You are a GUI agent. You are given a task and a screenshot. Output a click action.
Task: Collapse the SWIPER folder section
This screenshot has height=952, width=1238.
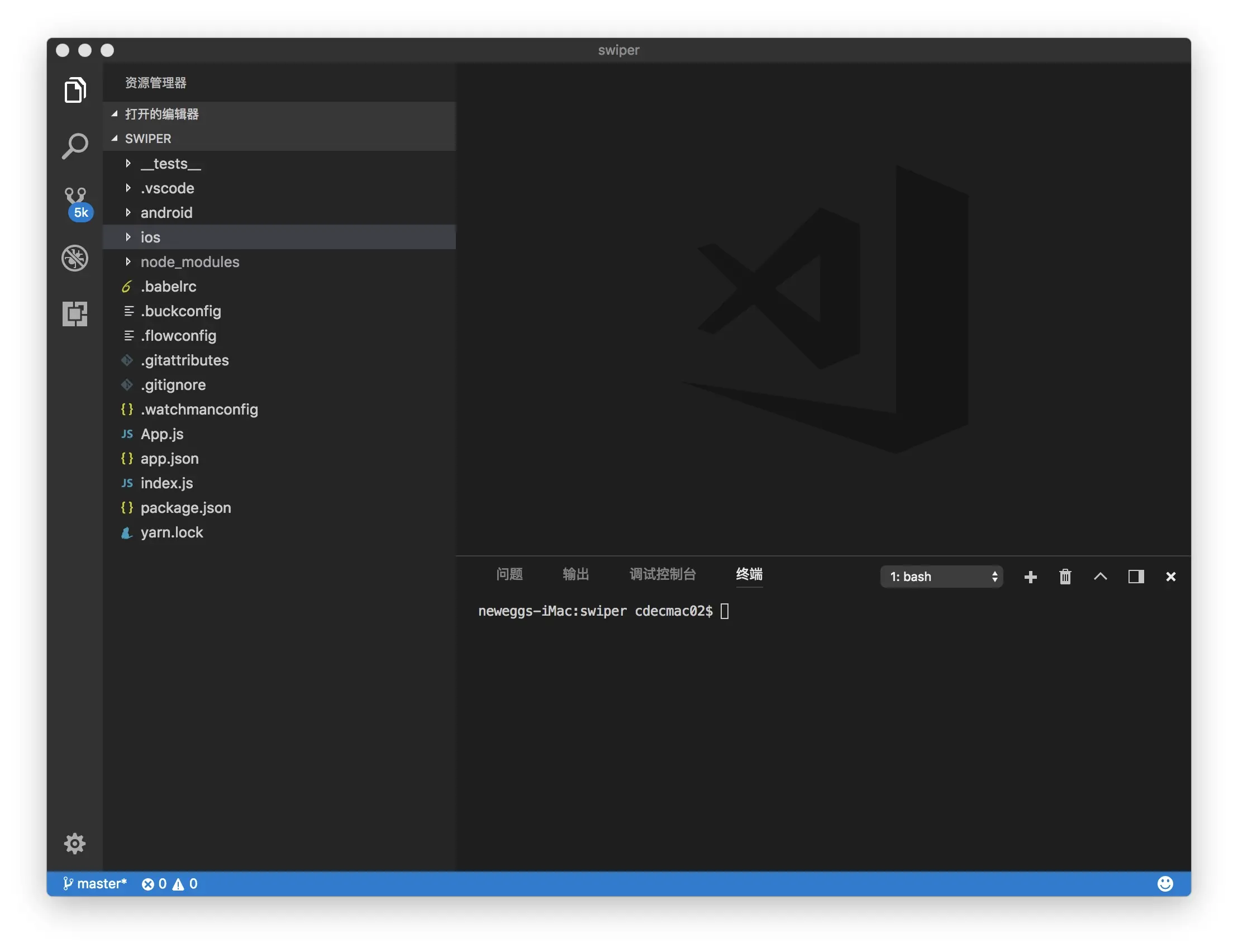(147, 139)
